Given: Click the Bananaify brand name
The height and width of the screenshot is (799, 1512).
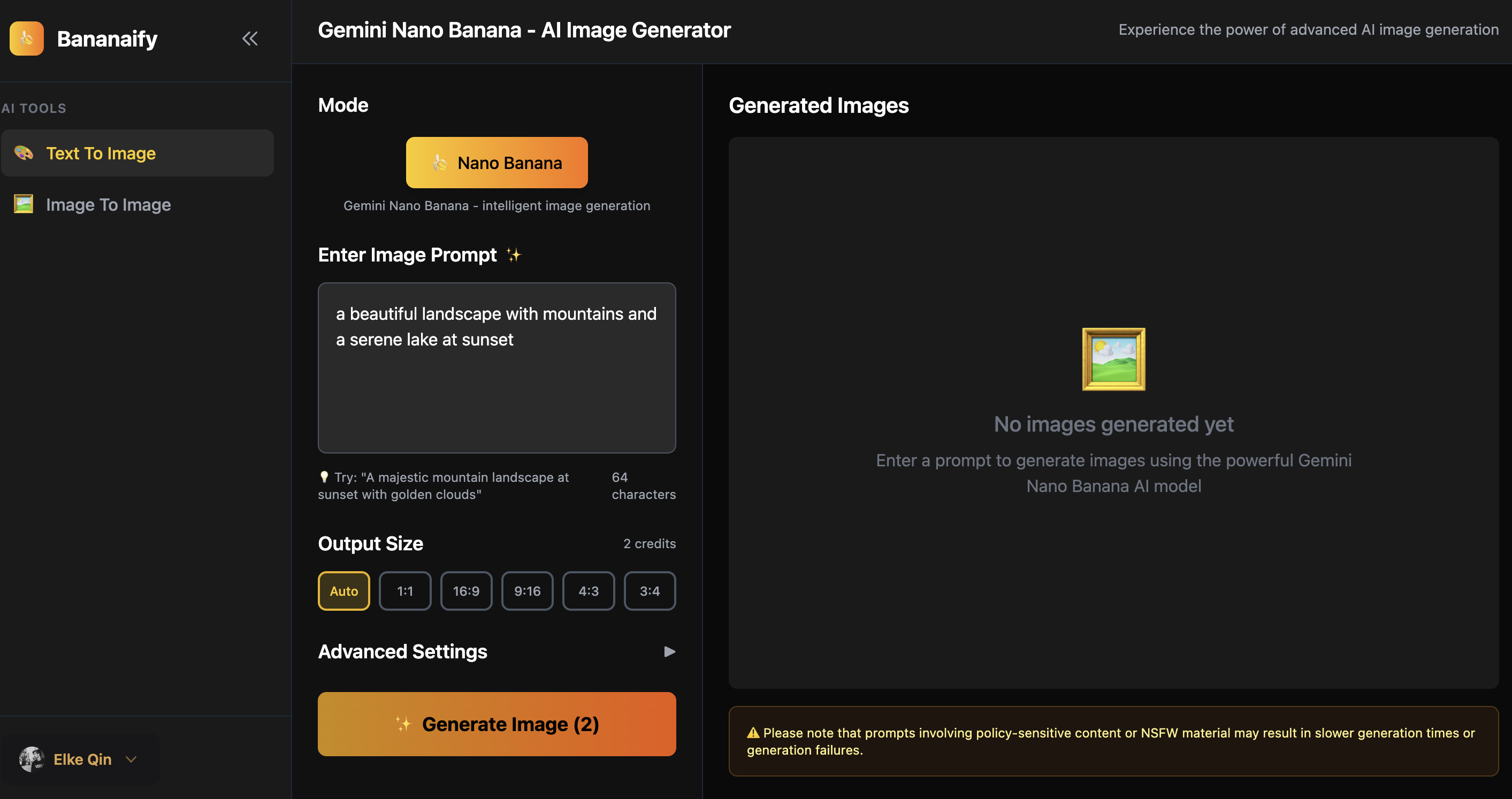Looking at the screenshot, I should click(x=107, y=39).
